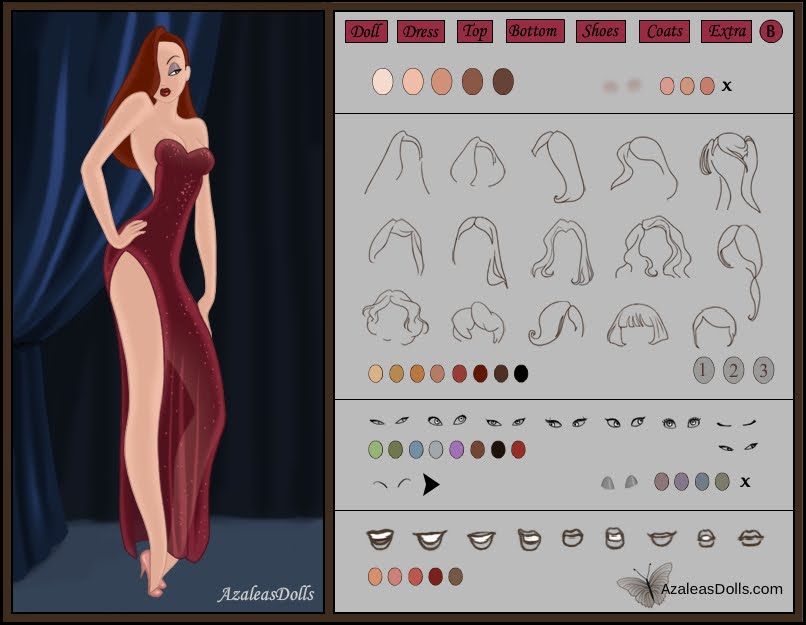Pick the long side-swept straight hairstyle

point(559,166)
